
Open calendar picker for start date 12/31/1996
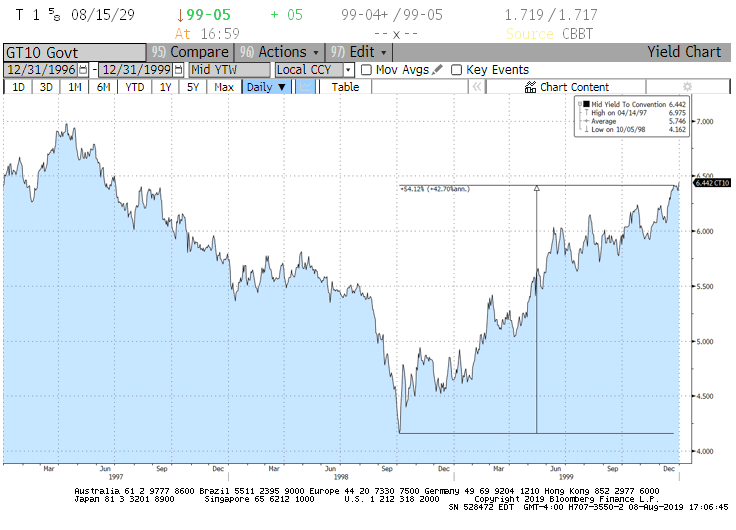[82, 70]
